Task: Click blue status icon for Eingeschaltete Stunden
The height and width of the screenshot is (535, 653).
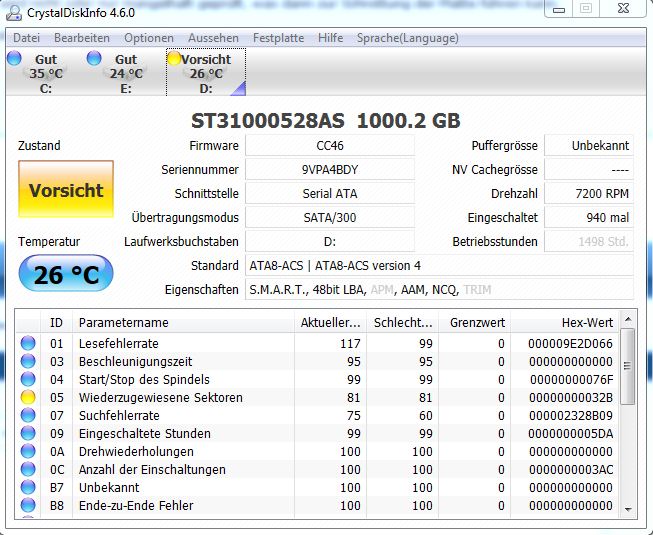Action: (28, 433)
